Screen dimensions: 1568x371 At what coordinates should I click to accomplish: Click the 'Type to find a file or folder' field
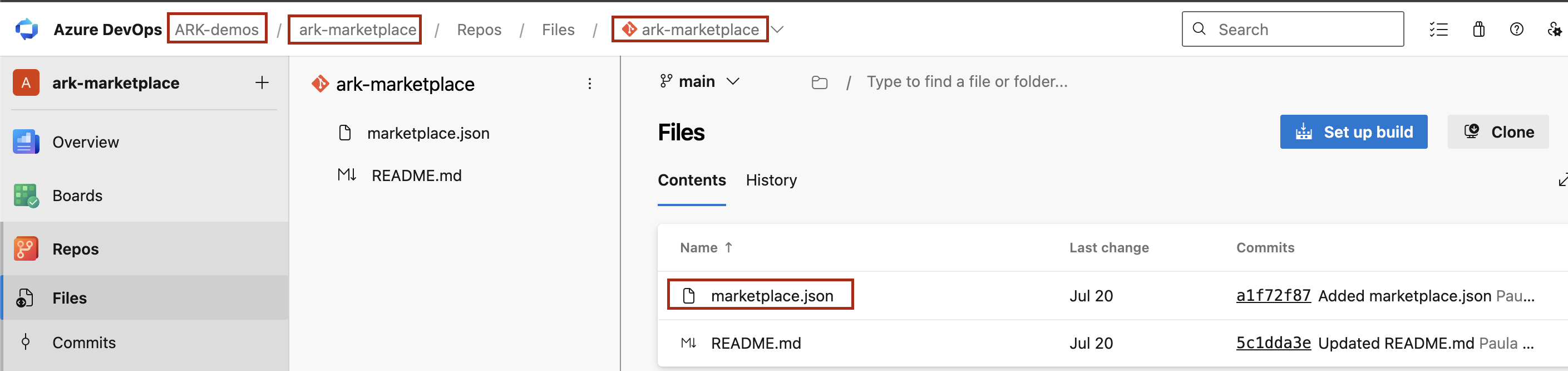[967, 82]
